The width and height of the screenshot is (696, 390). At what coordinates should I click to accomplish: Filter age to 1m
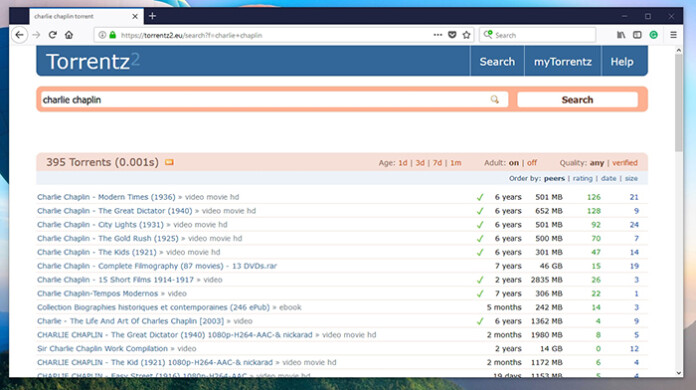coord(455,163)
